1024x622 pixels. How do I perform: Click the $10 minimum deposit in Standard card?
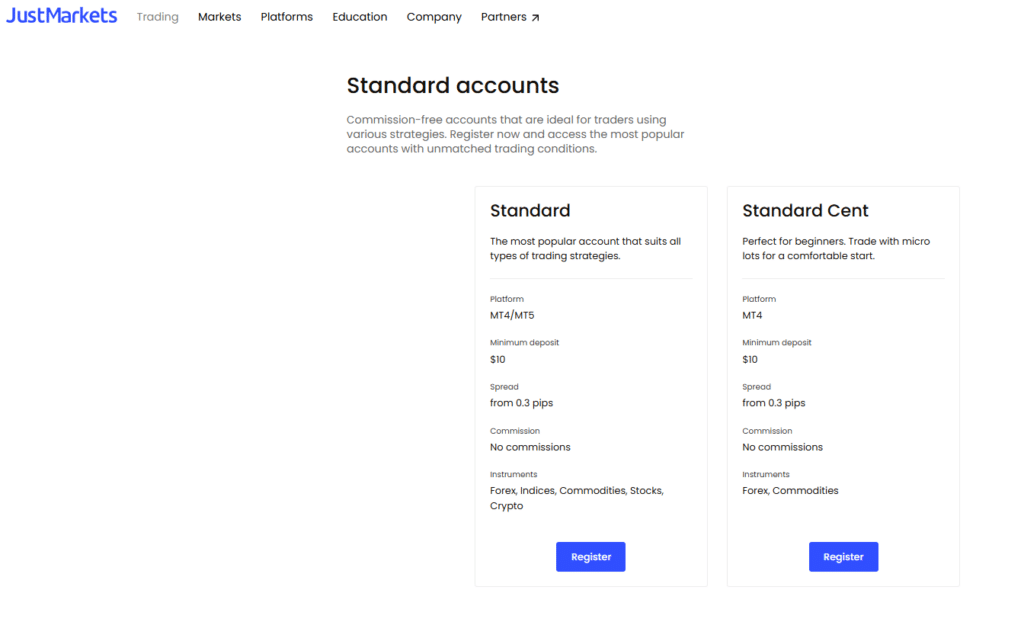pyautogui.click(x=498, y=359)
